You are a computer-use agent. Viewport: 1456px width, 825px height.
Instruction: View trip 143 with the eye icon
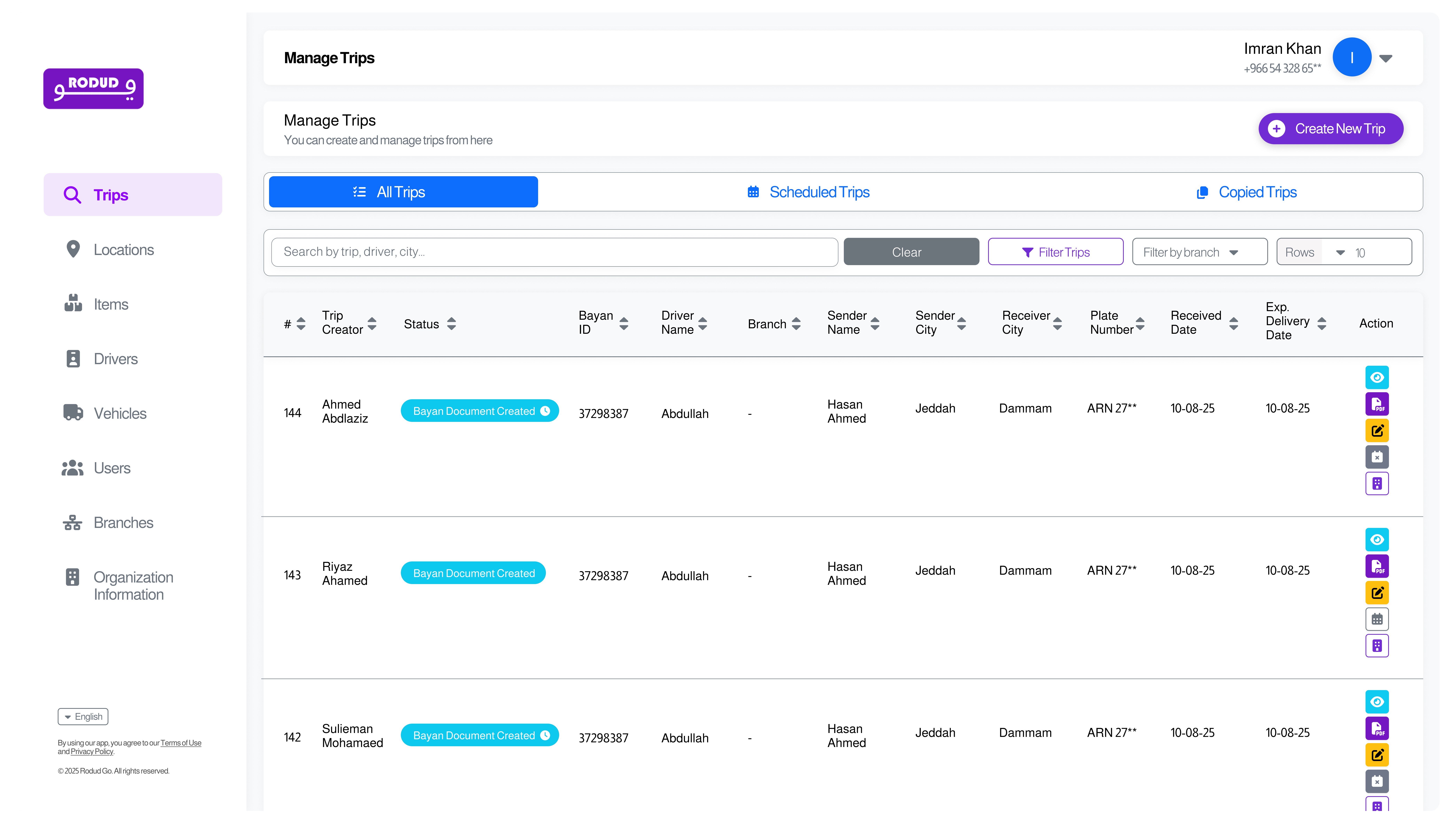pyautogui.click(x=1377, y=539)
